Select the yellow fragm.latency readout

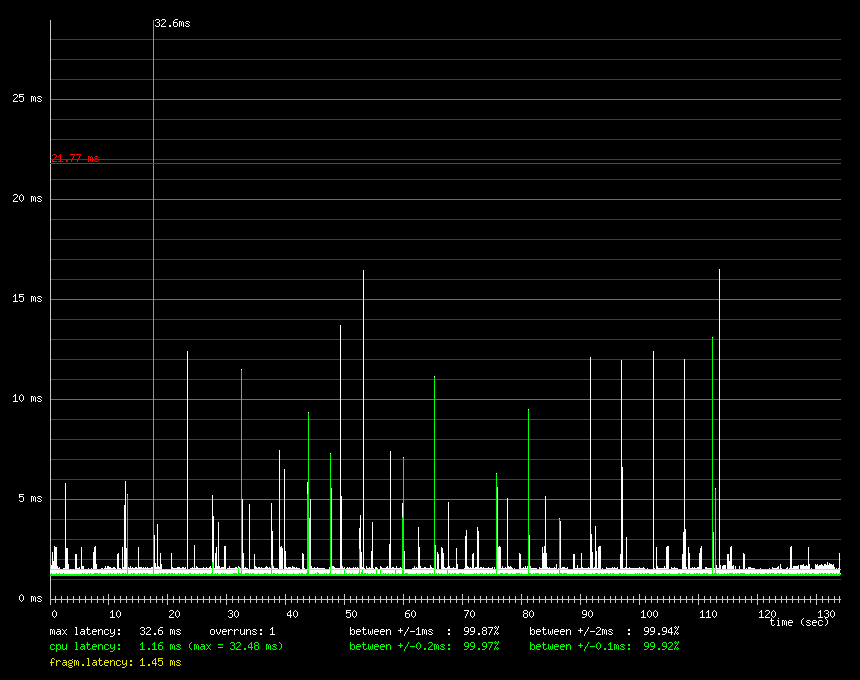[115, 662]
